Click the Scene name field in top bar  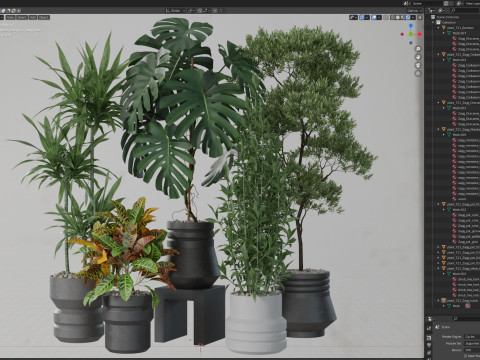point(427,4)
